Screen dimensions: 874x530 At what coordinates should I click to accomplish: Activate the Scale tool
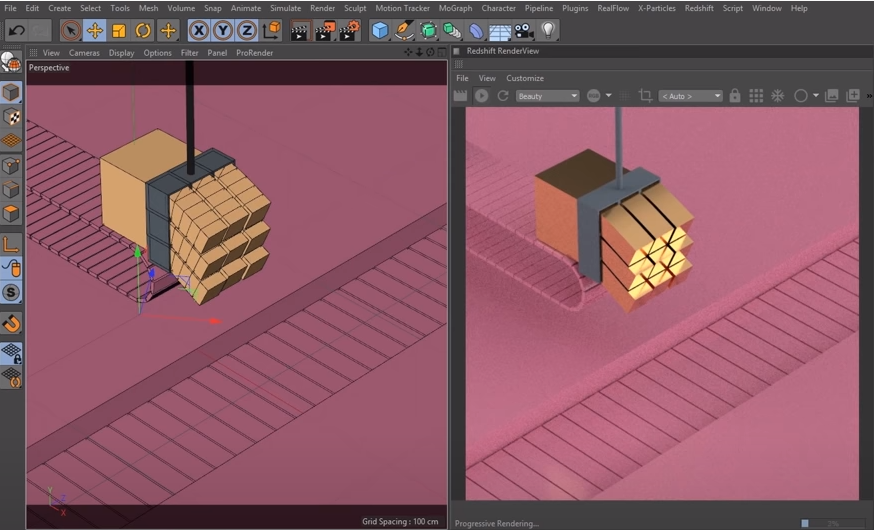(x=119, y=31)
